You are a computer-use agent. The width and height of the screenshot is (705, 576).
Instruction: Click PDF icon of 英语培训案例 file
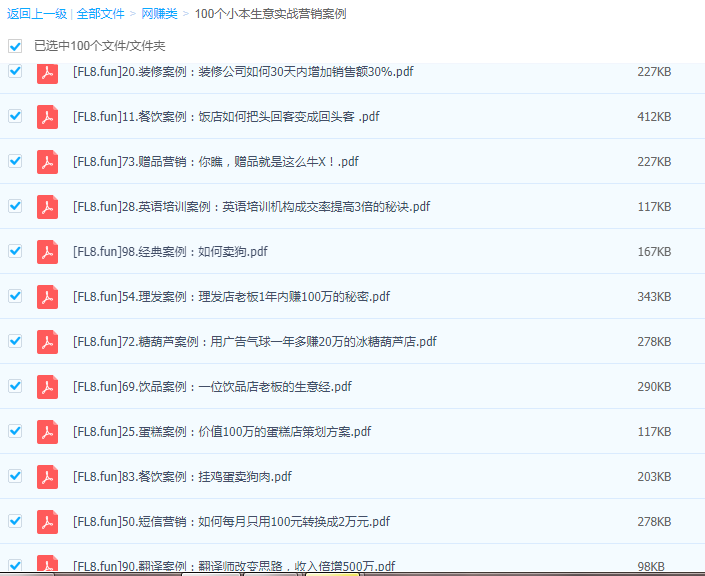(x=47, y=207)
